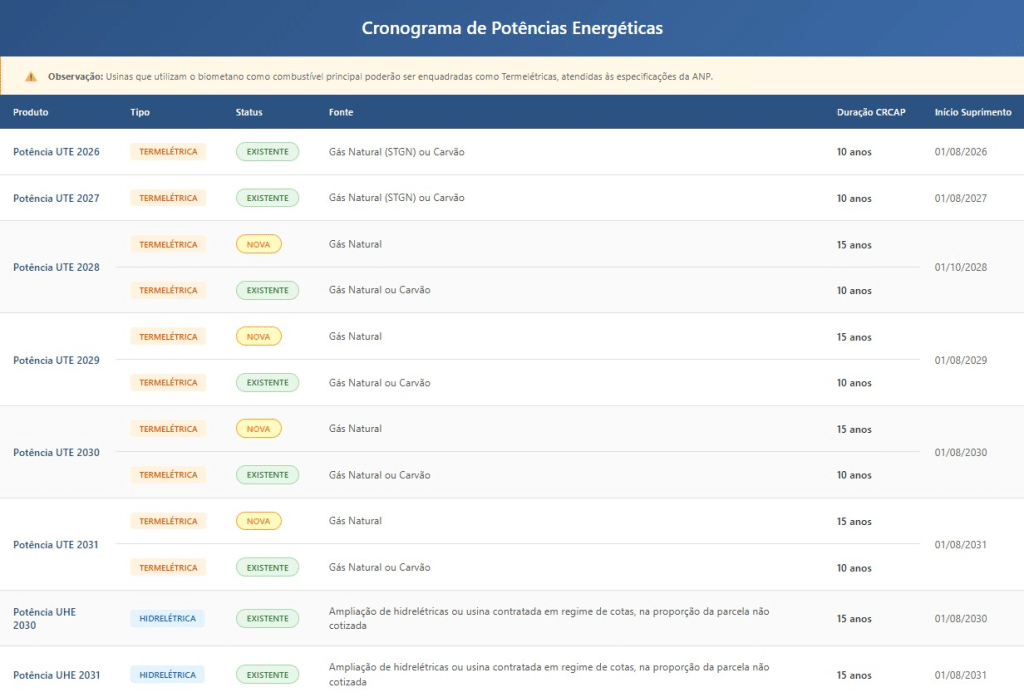
Task: Click the Início Suprimento column header
Action: coord(973,112)
